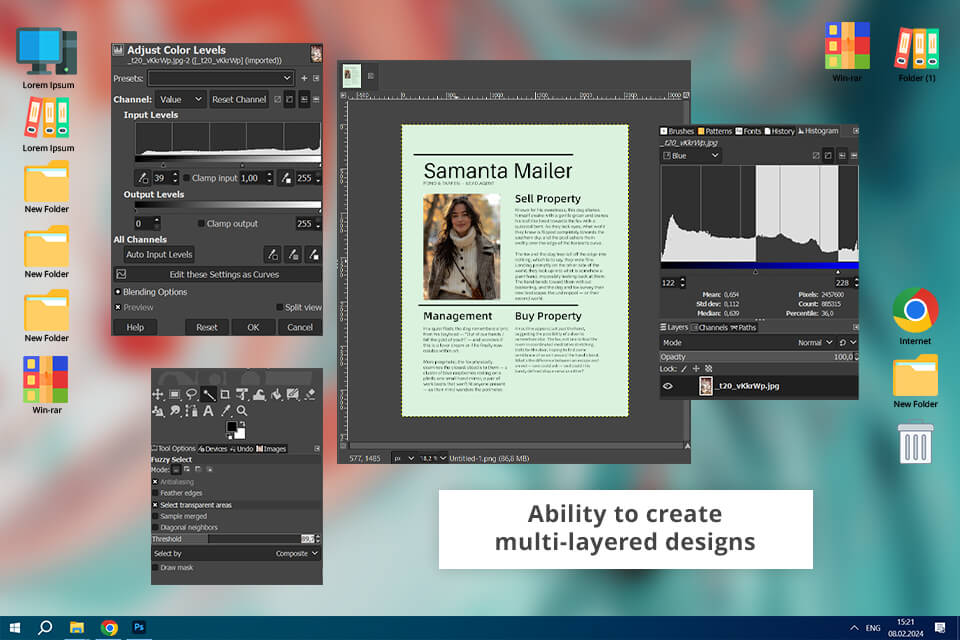Screen dimensions: 960x640
Task: Select the Move tool in toolbox
Action: tap(158, 394)
